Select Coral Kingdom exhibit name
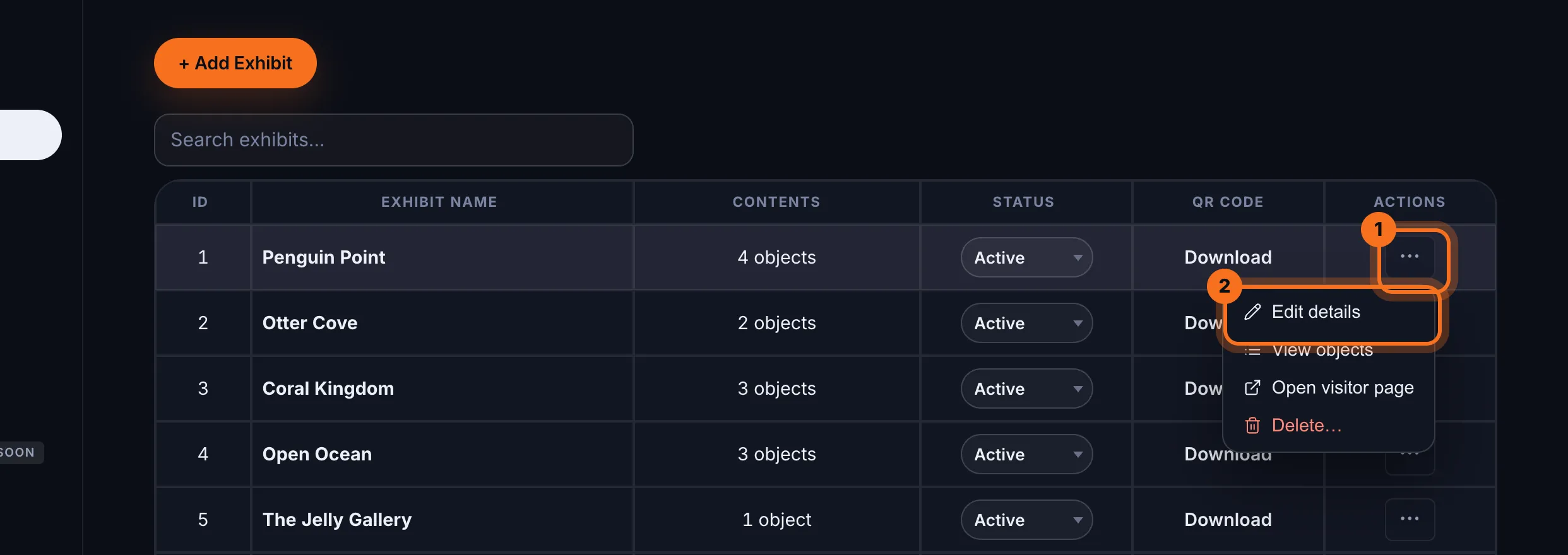Image resolution: width=1568 pixels, height=555 pixels. (328, 389)
